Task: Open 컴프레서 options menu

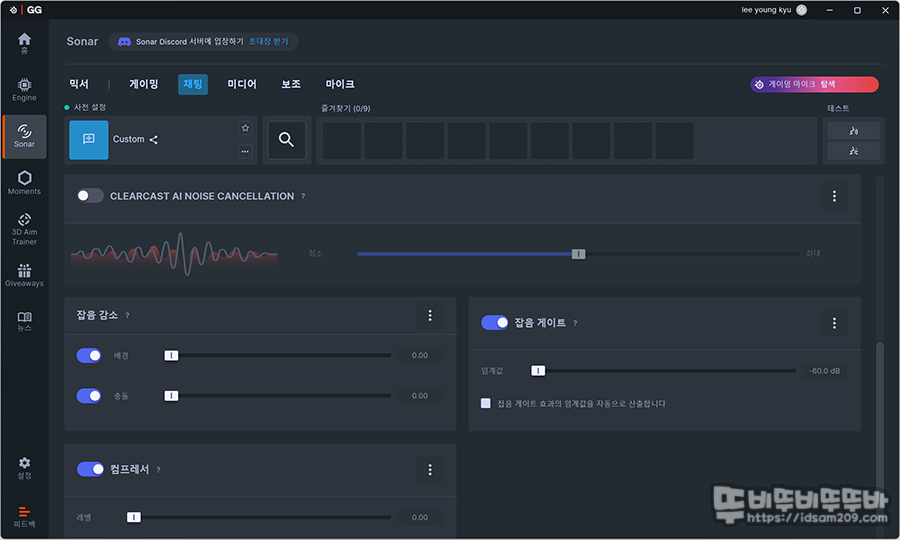Action: click(430, 470)
